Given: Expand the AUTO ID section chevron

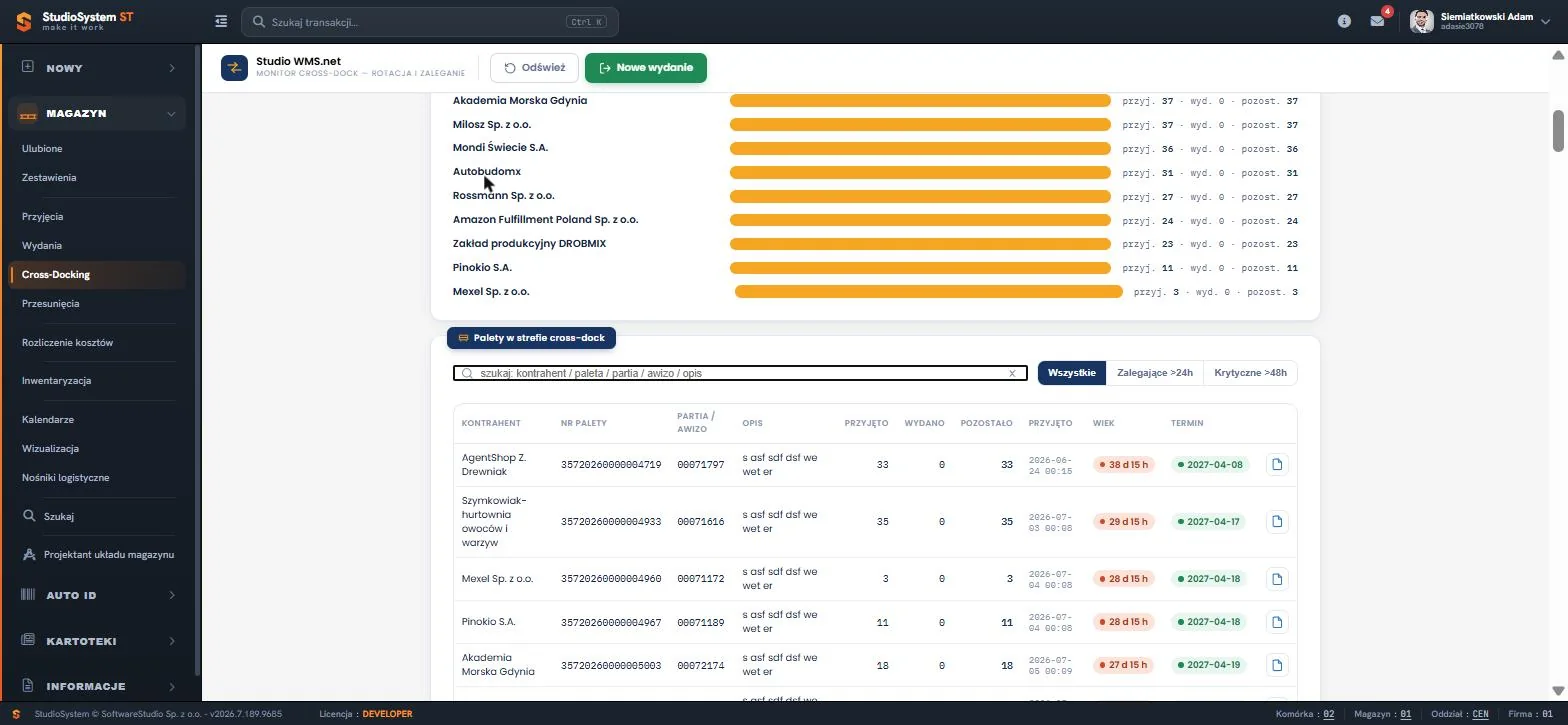Looking at the screenshot, I should pos(172,595).
